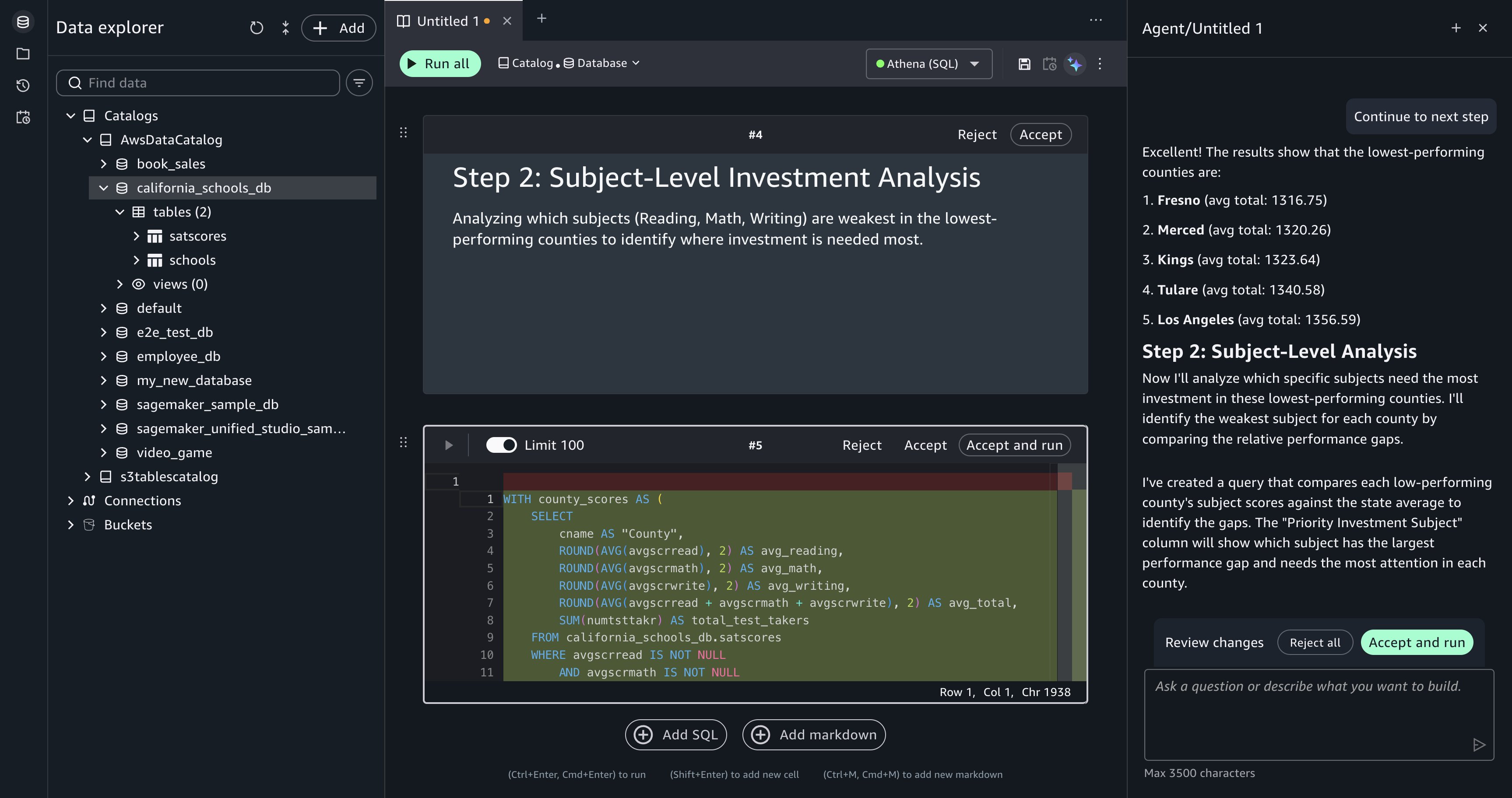
Task: Open the query history icon in left rail
Action: 23,86
